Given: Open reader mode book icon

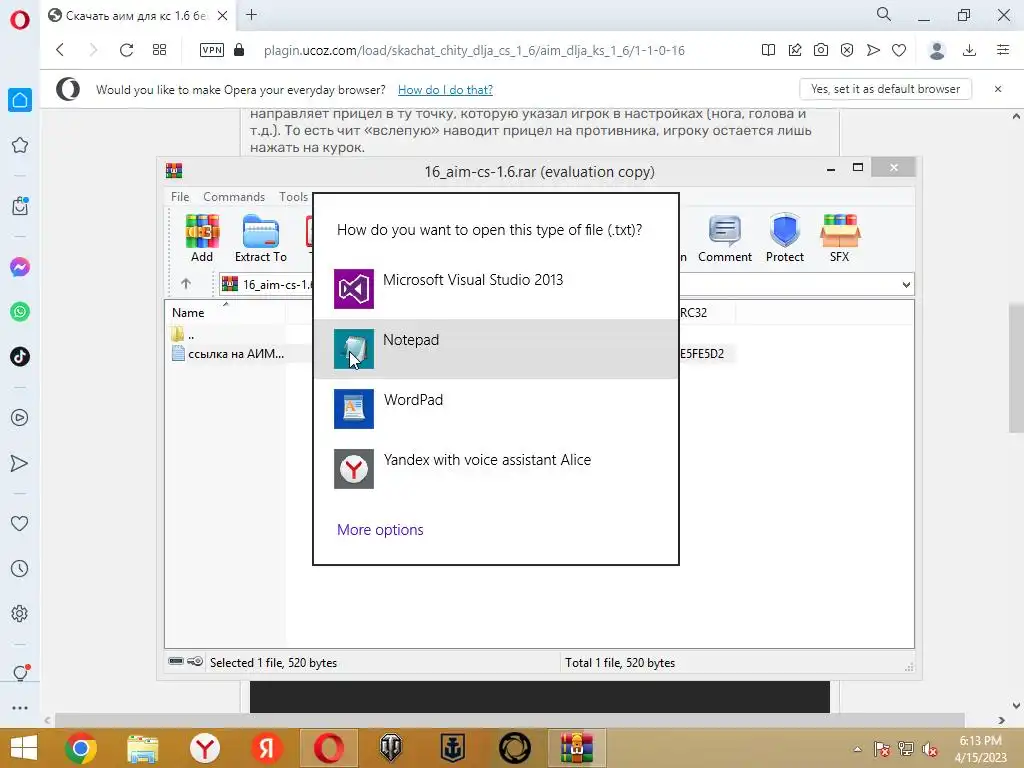Looking at the screenshot, I should pos(769,50).
